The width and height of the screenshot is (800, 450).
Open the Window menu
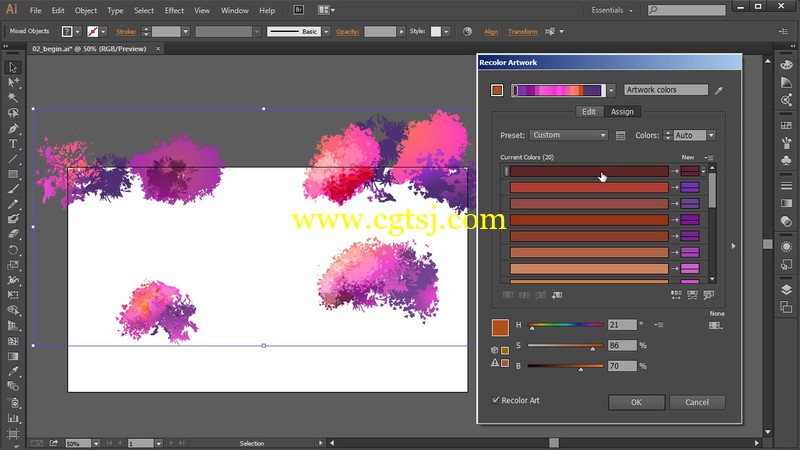[x=235, y=10]
